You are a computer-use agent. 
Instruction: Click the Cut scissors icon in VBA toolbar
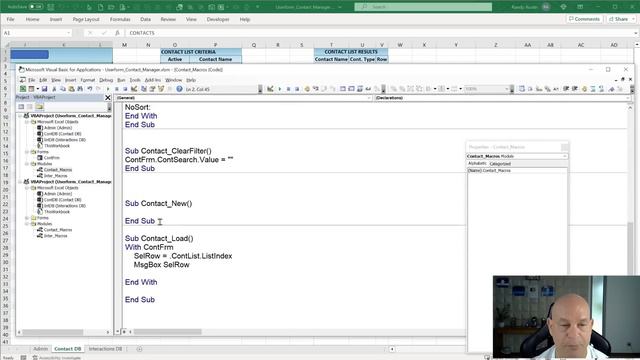tap(54, 89)
